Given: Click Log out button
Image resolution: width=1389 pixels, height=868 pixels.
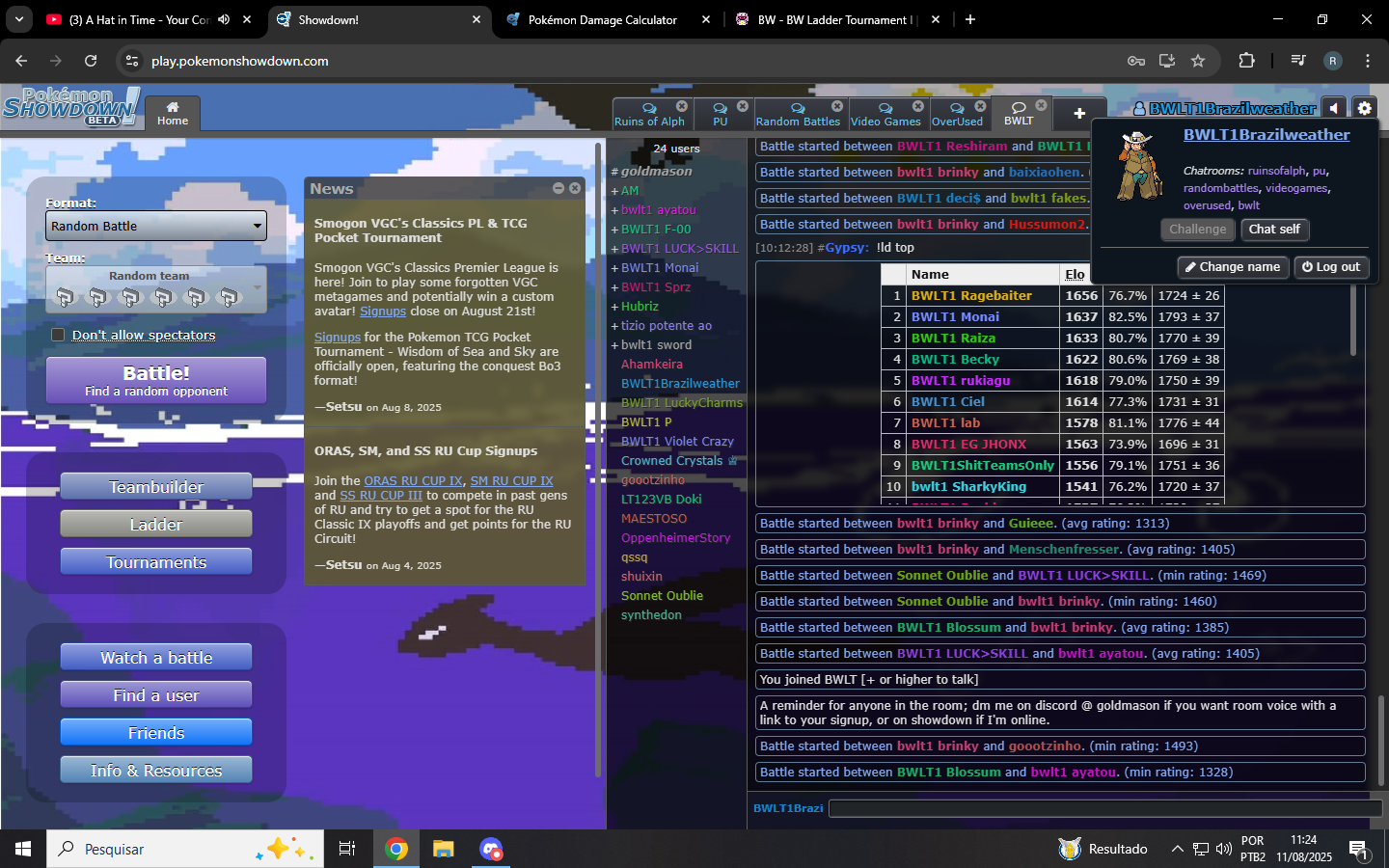Looking at the screenshot, I should coord(1331,267).
